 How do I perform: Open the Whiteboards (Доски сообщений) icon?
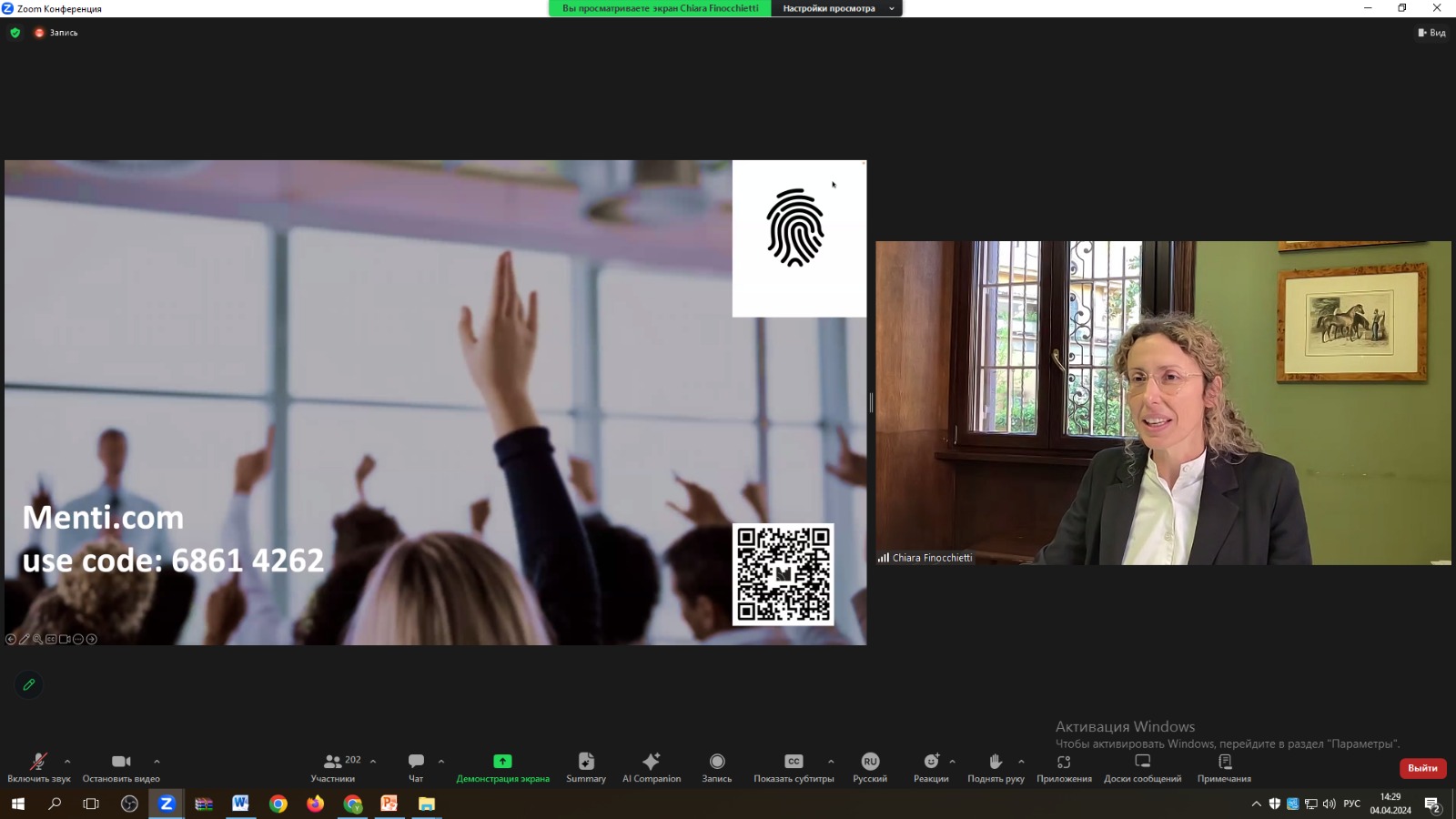(x=1142, y=766)
